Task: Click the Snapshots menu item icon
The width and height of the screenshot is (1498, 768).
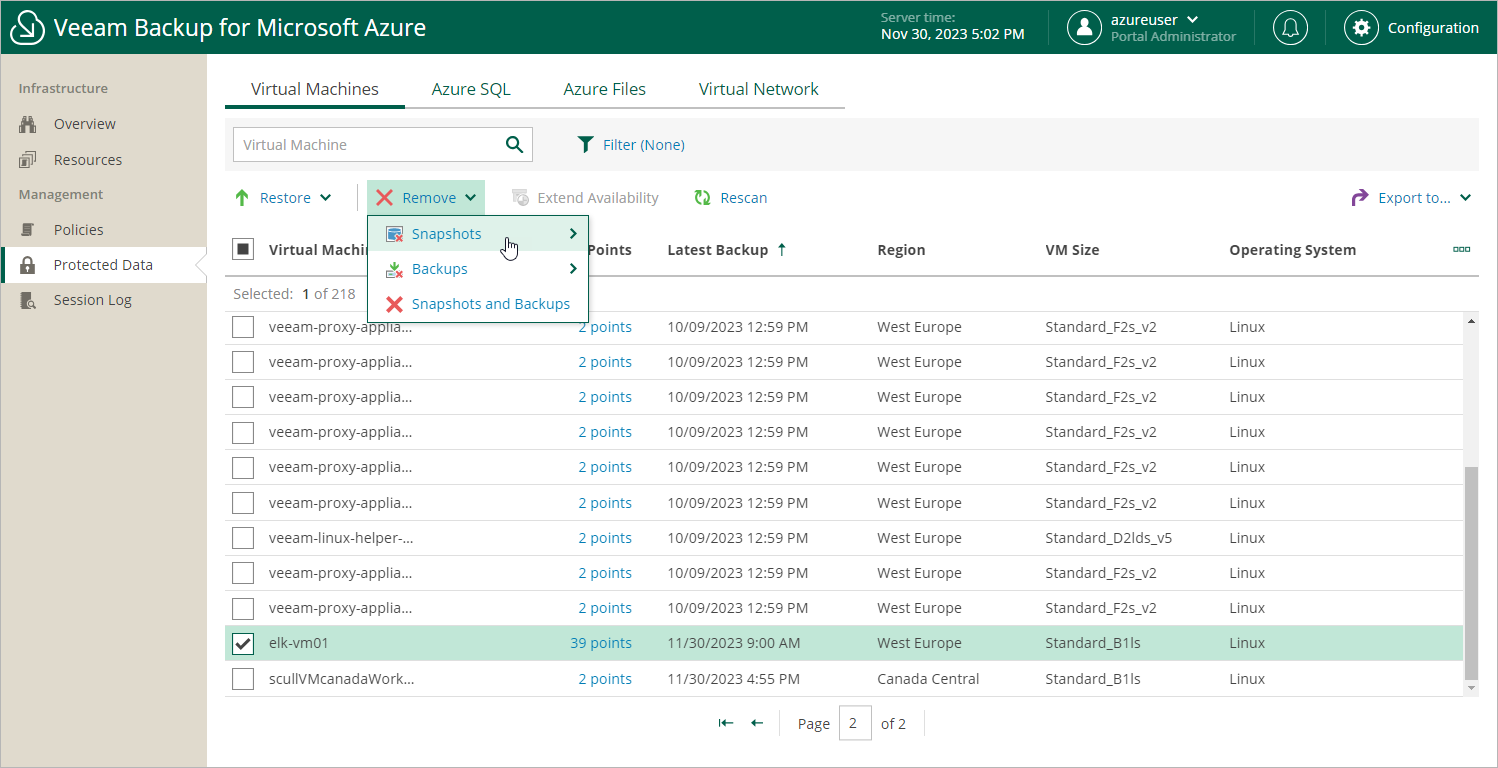Action: coord(394,234)
